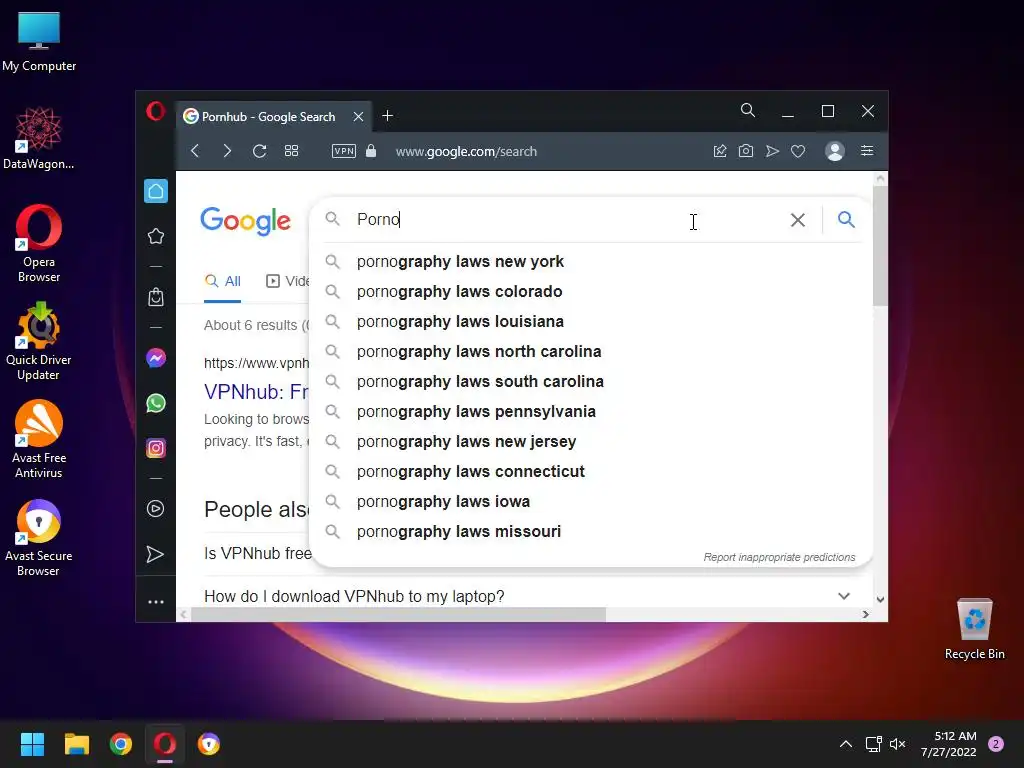The image size is (1024, 768).
Task: Open the profile account icon
Action: [x=835, y=151]
